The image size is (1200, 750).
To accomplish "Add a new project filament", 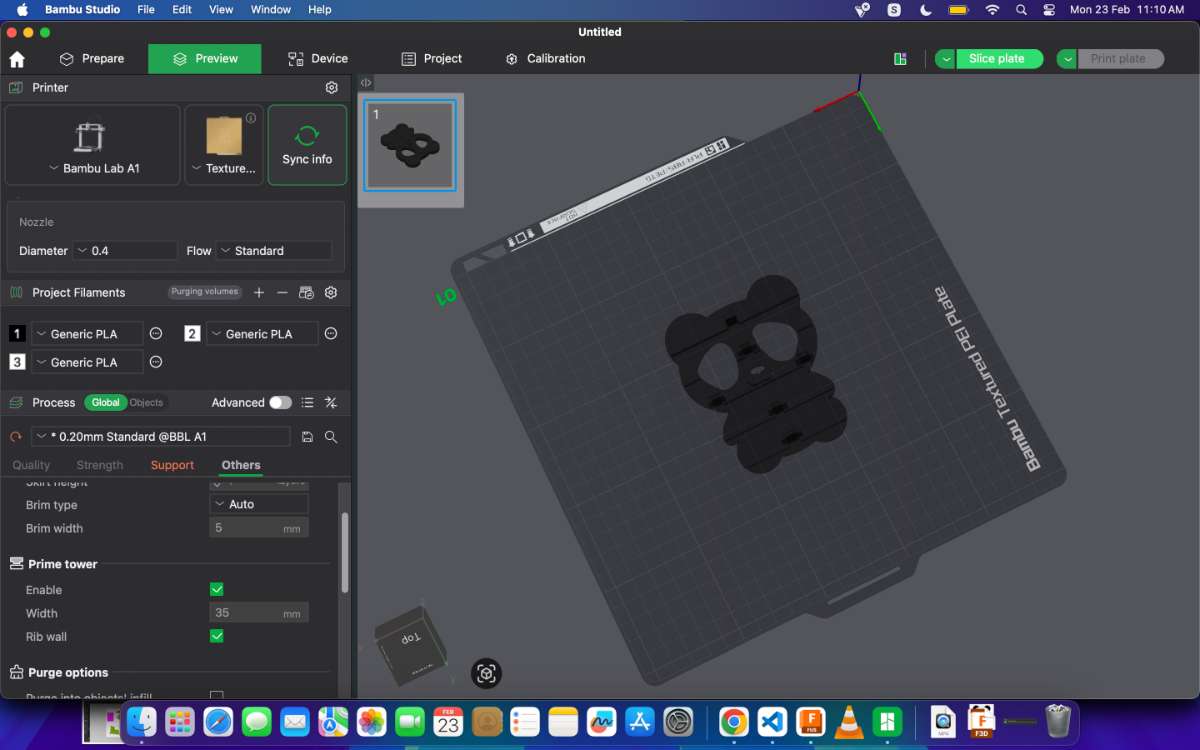I will click(x=259, y=292).
